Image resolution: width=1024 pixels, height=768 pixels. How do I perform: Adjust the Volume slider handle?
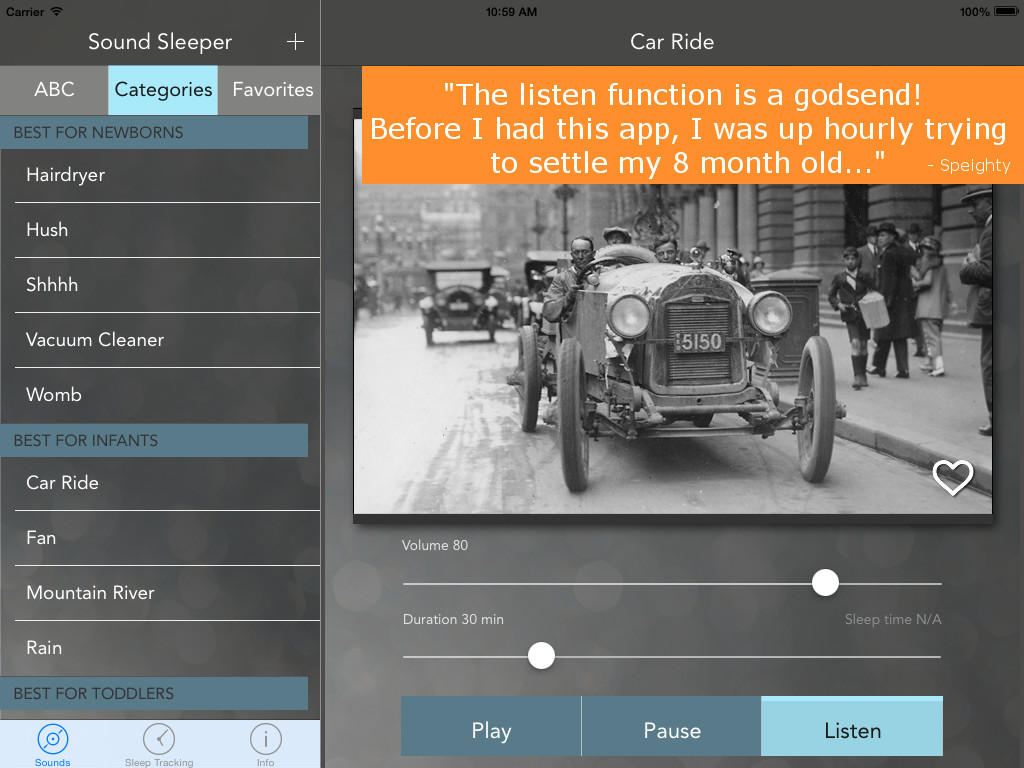825,583
